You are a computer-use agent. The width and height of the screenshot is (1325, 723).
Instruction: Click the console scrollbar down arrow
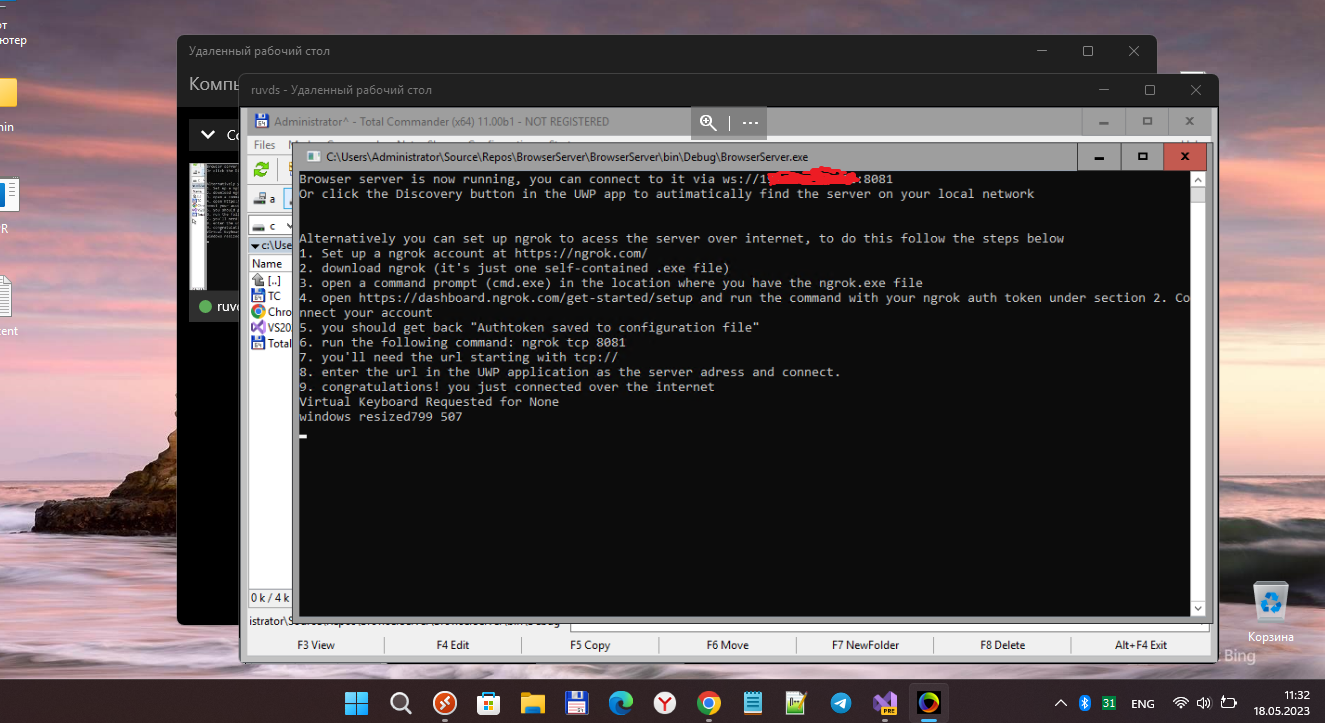[1198, 607]
